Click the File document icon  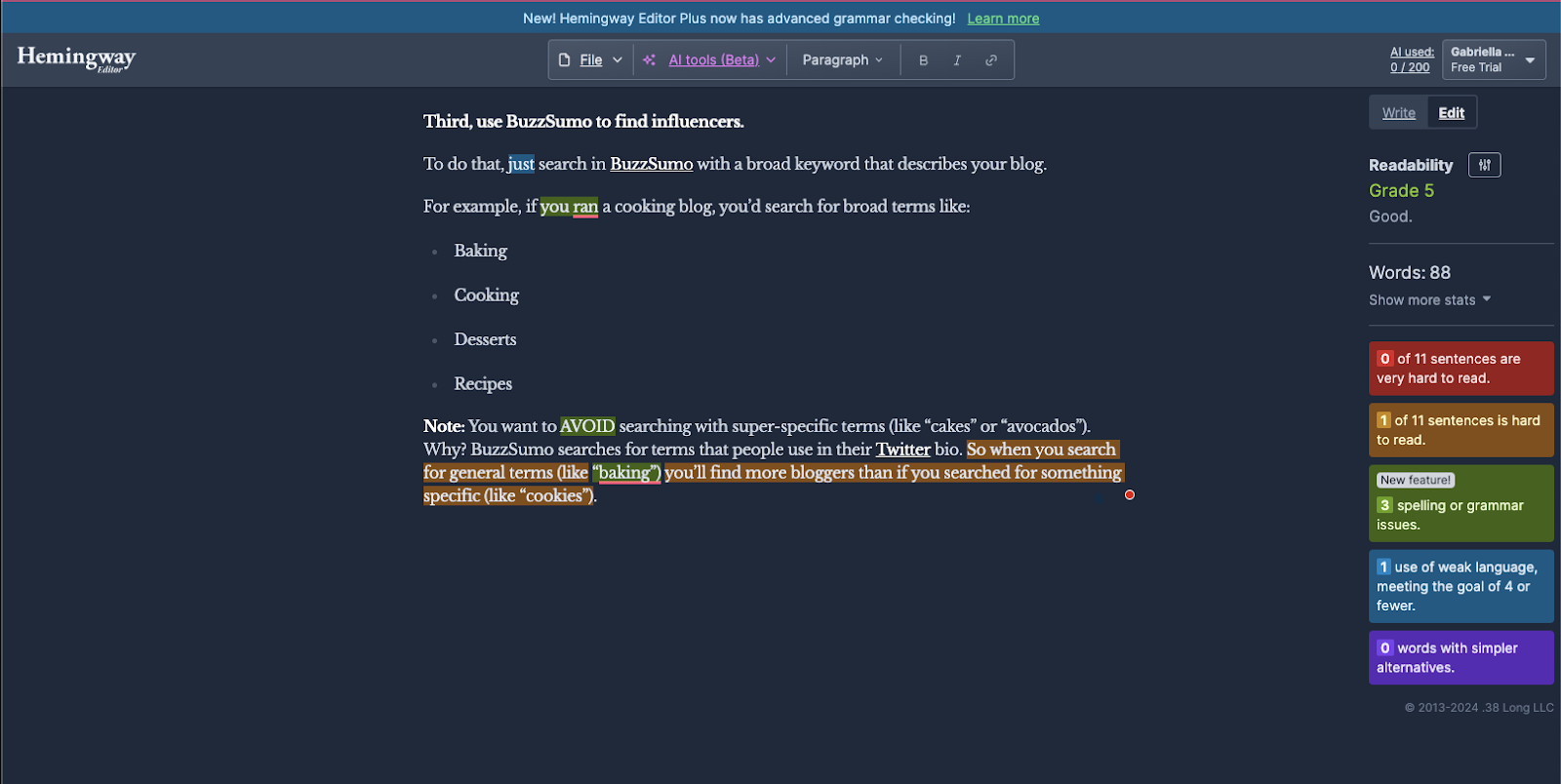click(x=564, y=59)
